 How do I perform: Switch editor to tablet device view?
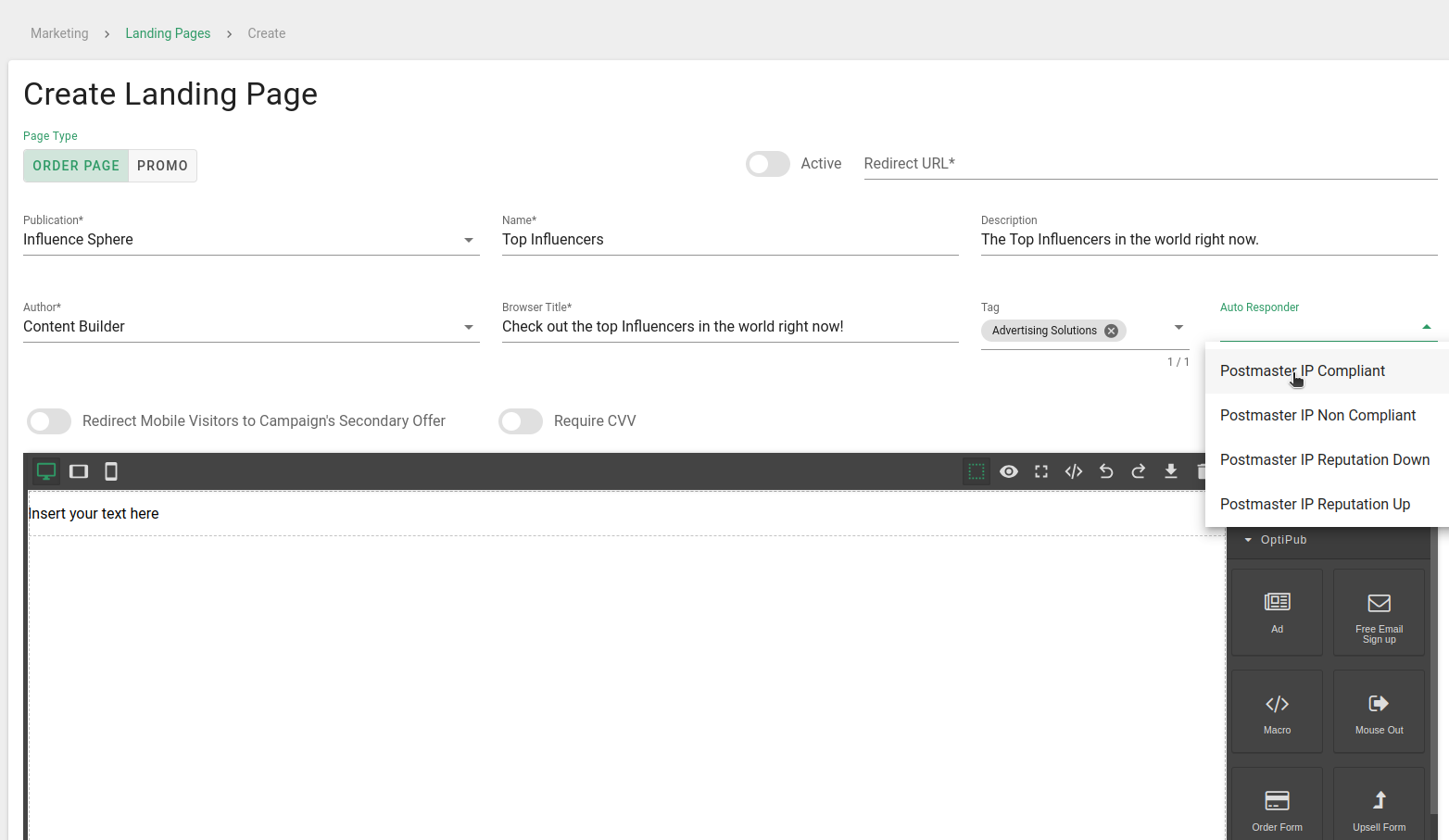point(79,471)
